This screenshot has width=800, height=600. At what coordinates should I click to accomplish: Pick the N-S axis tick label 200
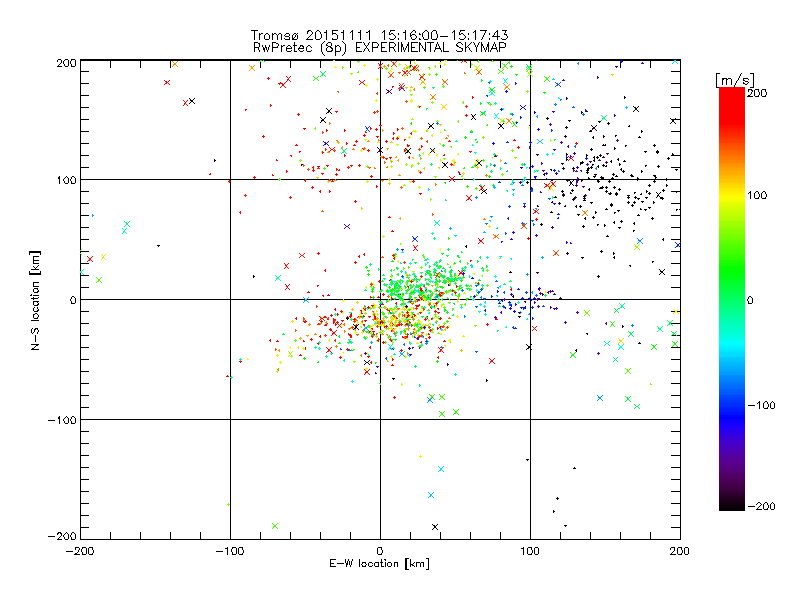[x=66, y=63]
